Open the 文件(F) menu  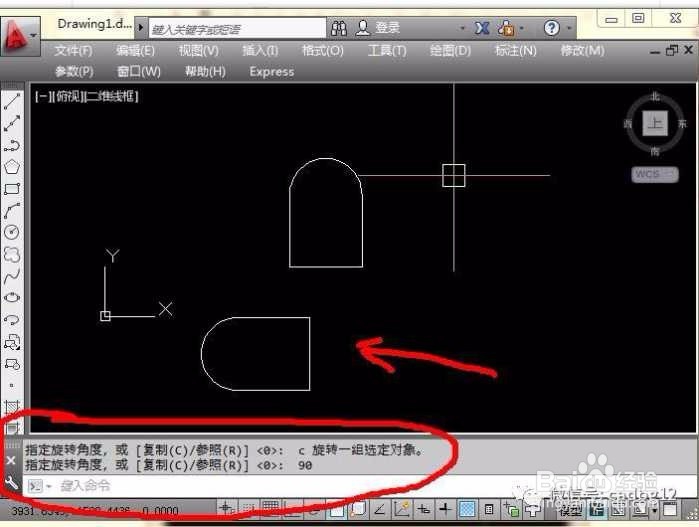pos(74,51)
